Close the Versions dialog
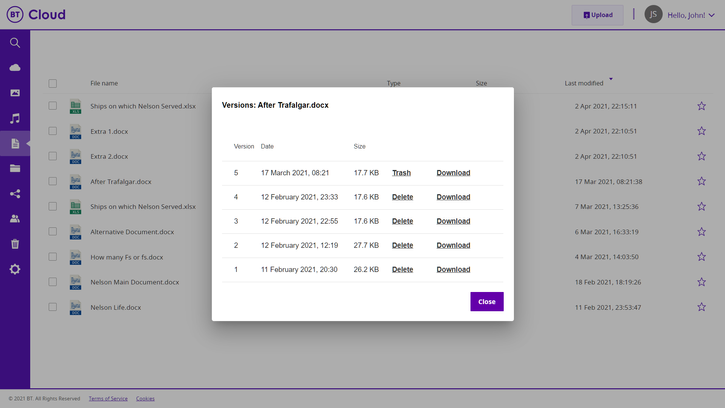The width and height of the screenshot is (725, 408). [486, 301]
